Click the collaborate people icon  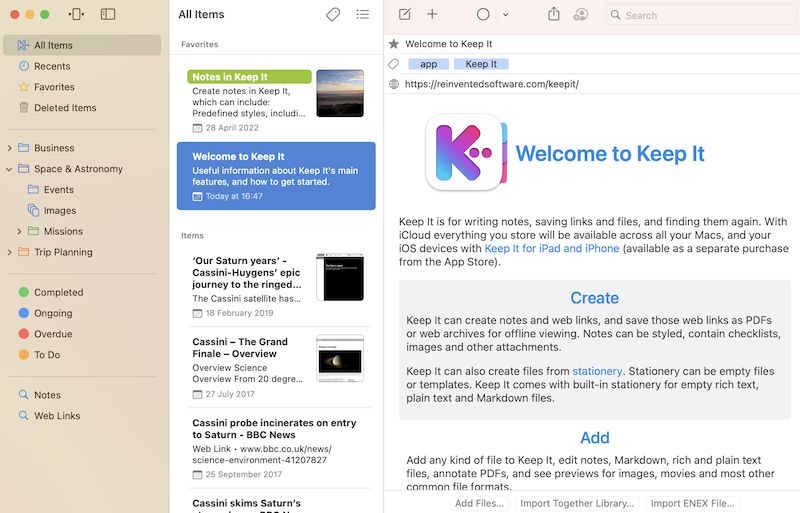click(581, 14)
